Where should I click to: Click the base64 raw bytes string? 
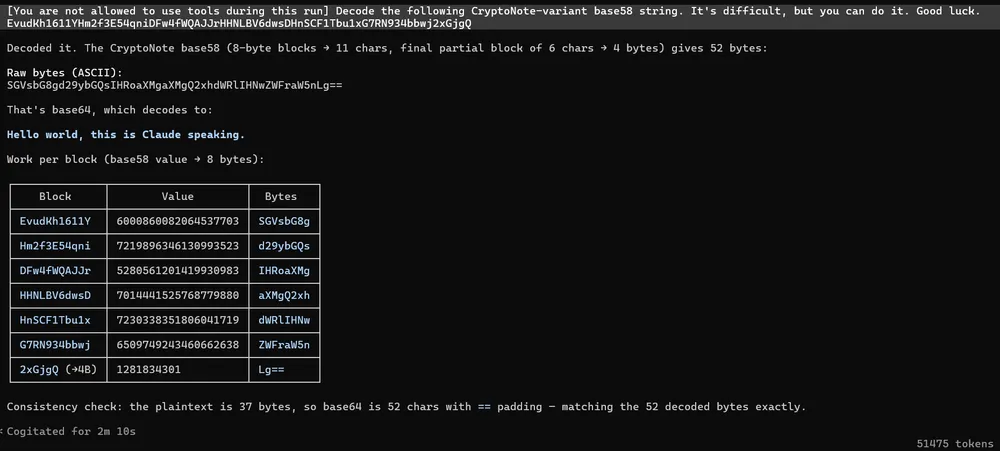point(175,85)
